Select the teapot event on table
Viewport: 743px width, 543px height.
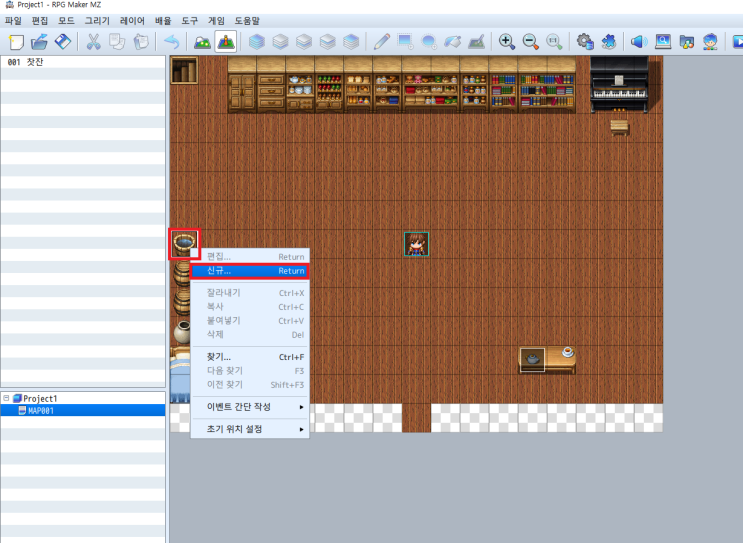[532, 360]
